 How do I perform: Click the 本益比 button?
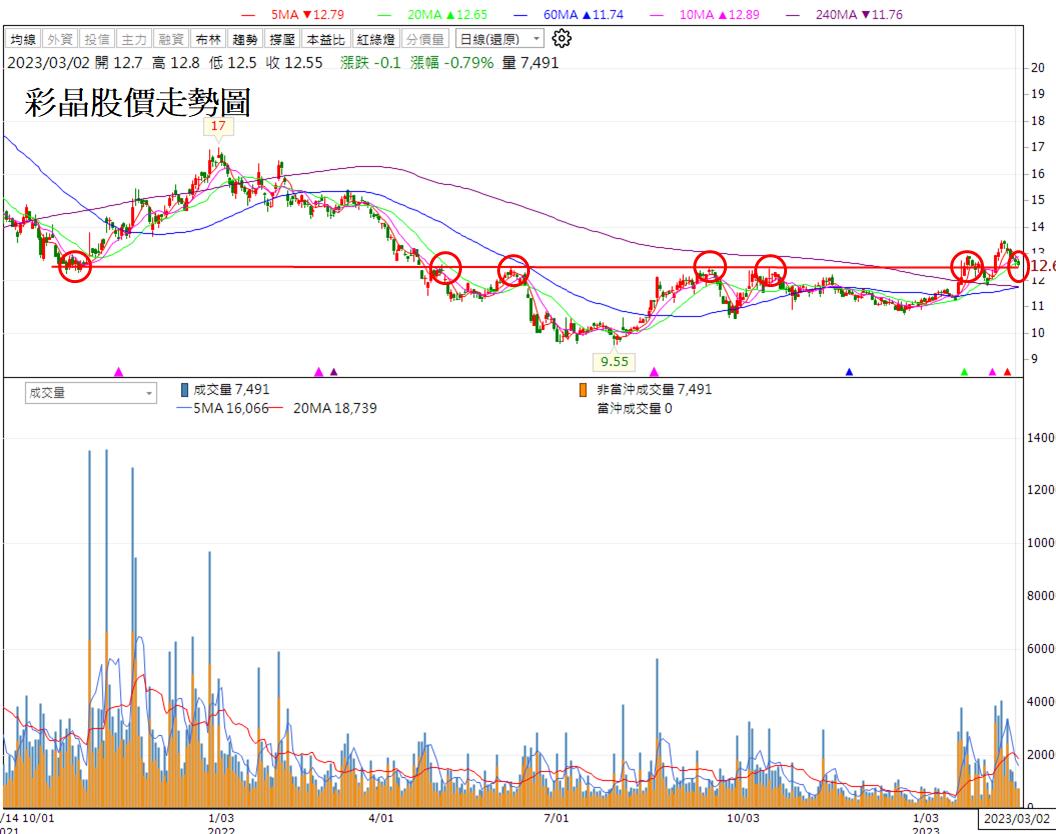coord(325,39)
